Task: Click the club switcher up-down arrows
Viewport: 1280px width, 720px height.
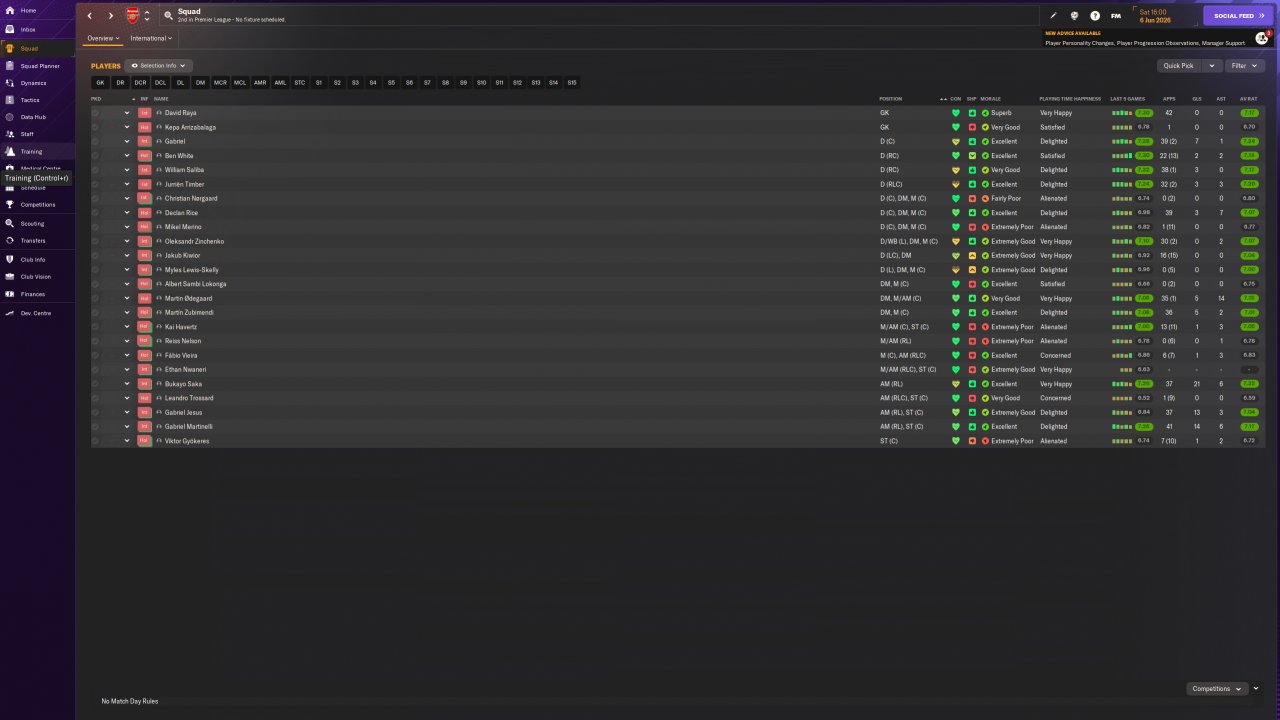Action: 147,16
